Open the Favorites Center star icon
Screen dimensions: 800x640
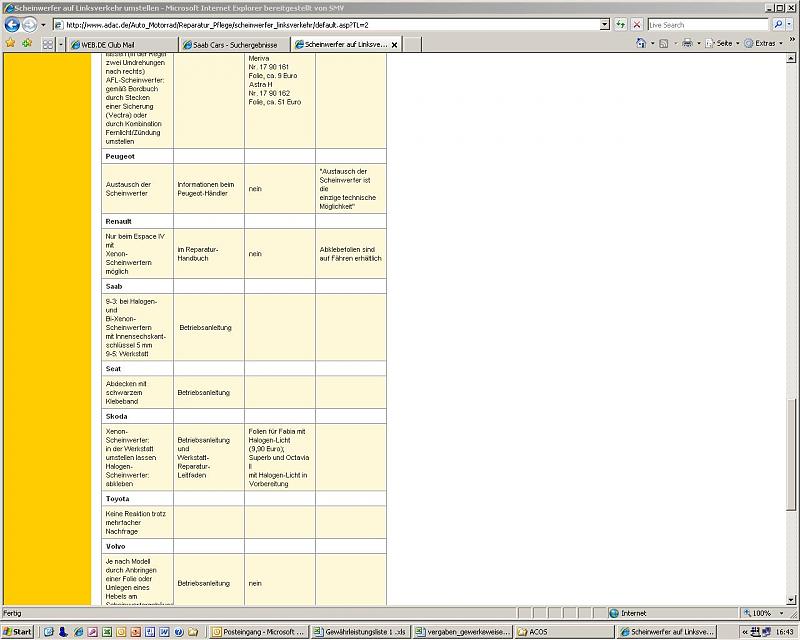tap(10, 43)
